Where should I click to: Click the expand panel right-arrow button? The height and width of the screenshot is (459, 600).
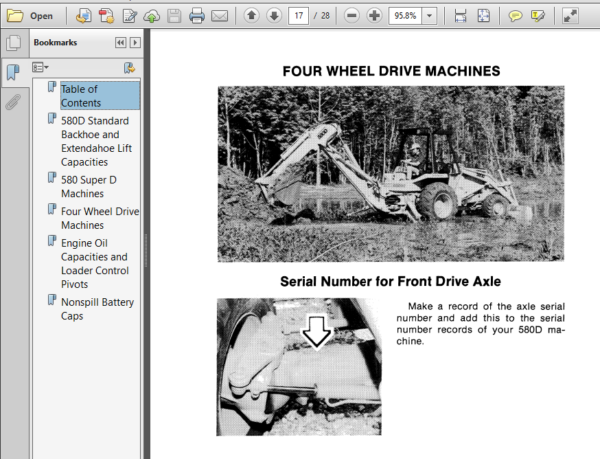tap(135, 42)
